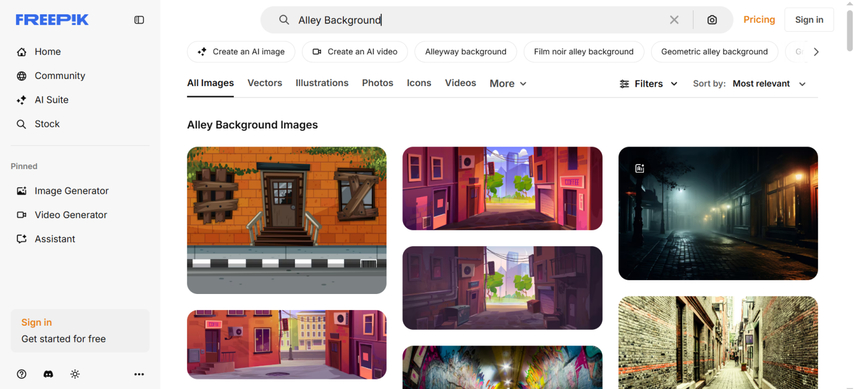Switch to Vectors tab
The image size is (855, 389).
[x=264, y=83]
